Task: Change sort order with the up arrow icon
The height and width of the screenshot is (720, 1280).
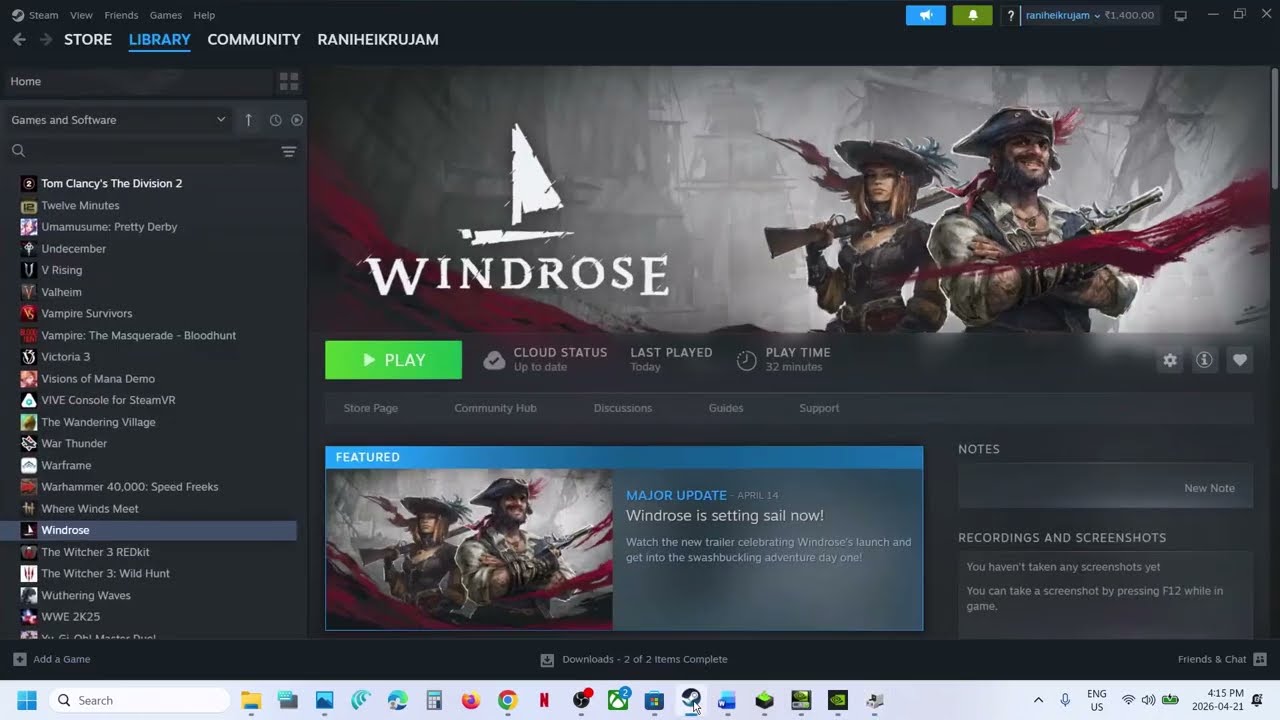Action: [249, 120]
